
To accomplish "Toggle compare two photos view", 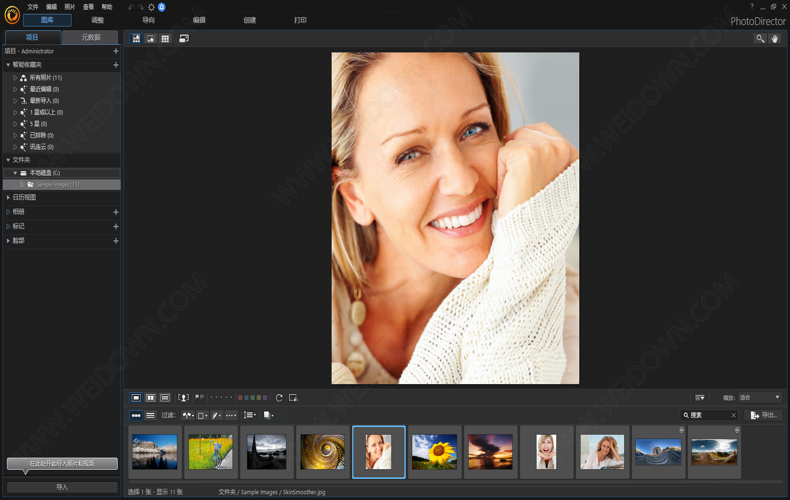I will (x=151, y=398).
